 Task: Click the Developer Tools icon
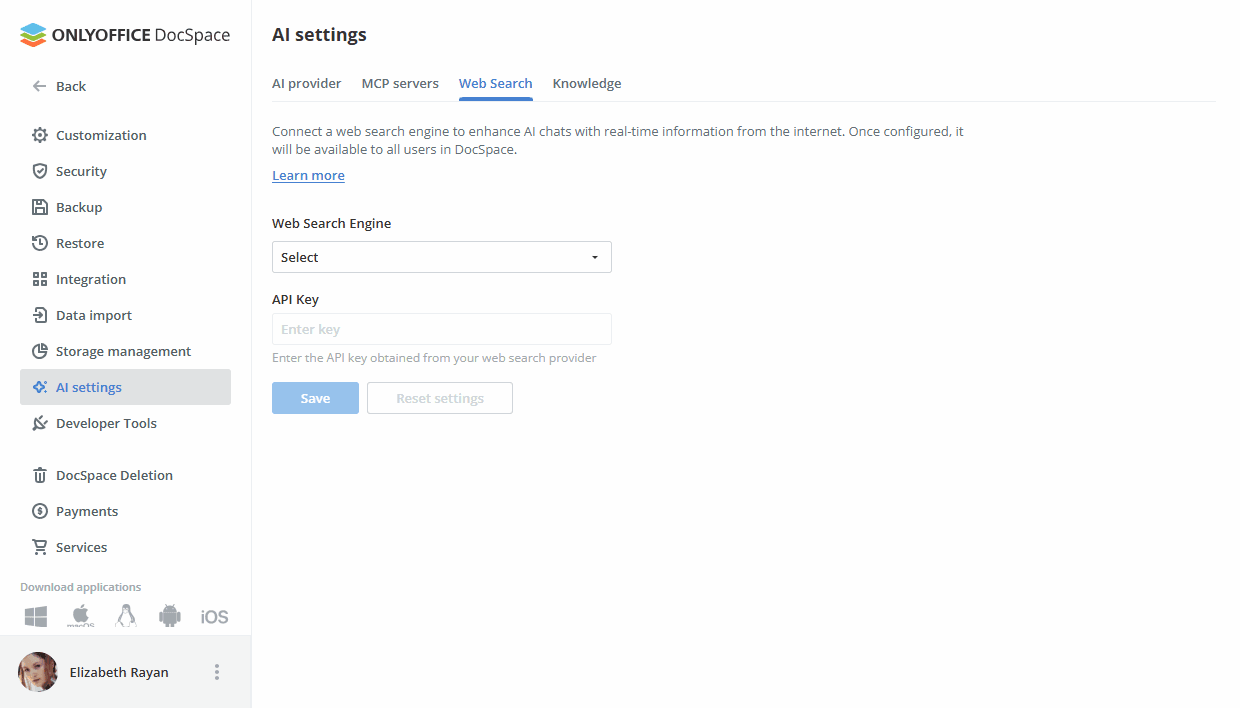pos(38,423)
